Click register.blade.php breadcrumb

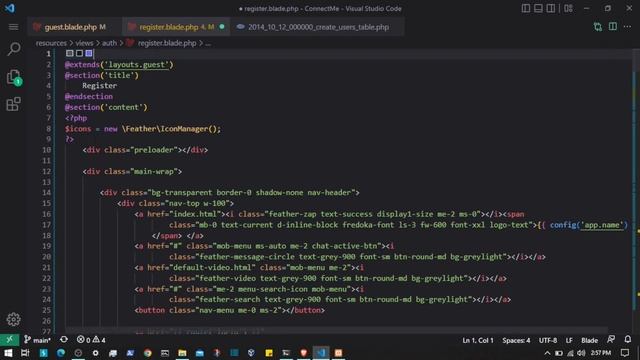coord(167,43)
